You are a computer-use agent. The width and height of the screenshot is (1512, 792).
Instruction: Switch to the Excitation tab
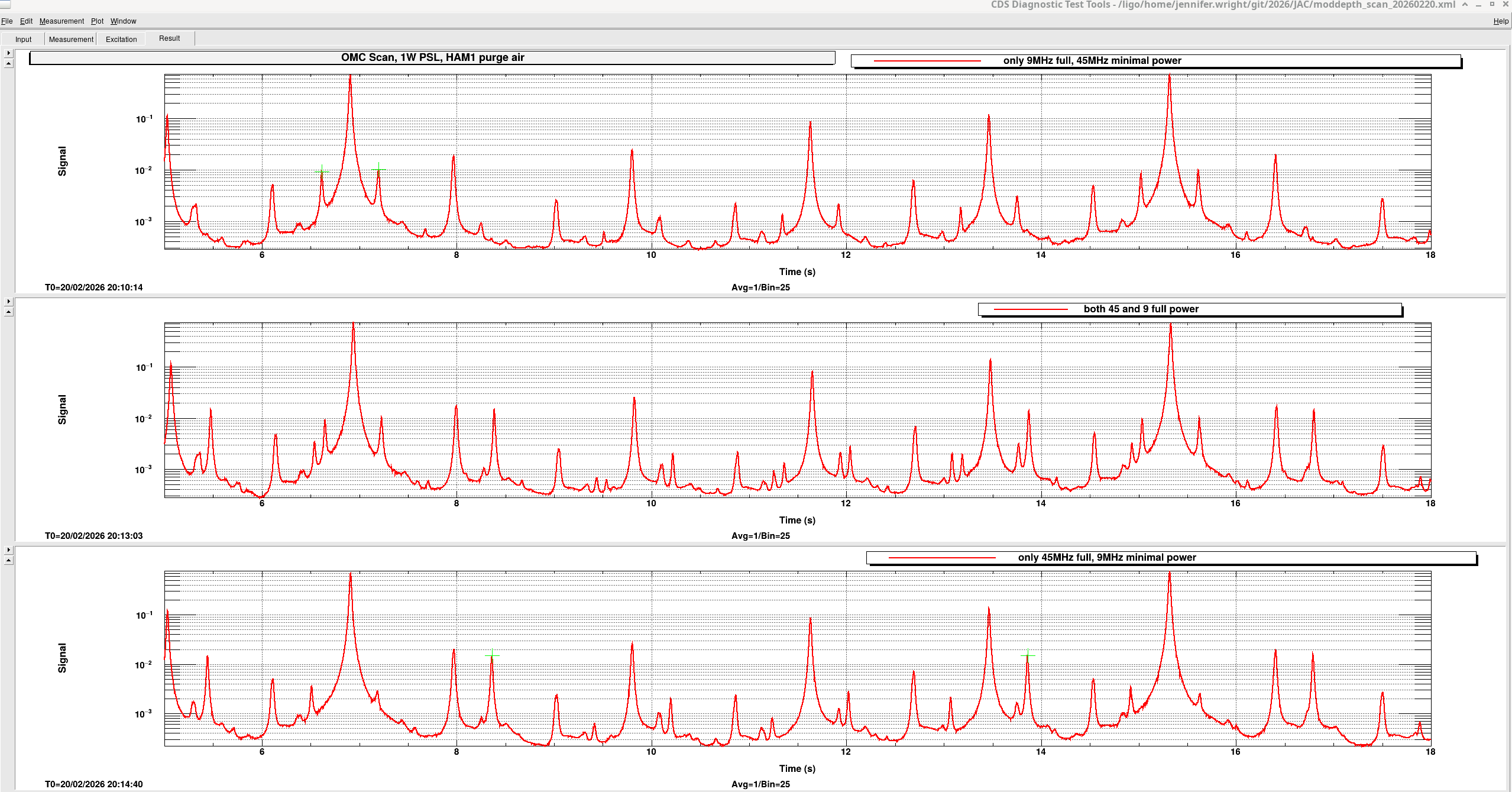121,40
